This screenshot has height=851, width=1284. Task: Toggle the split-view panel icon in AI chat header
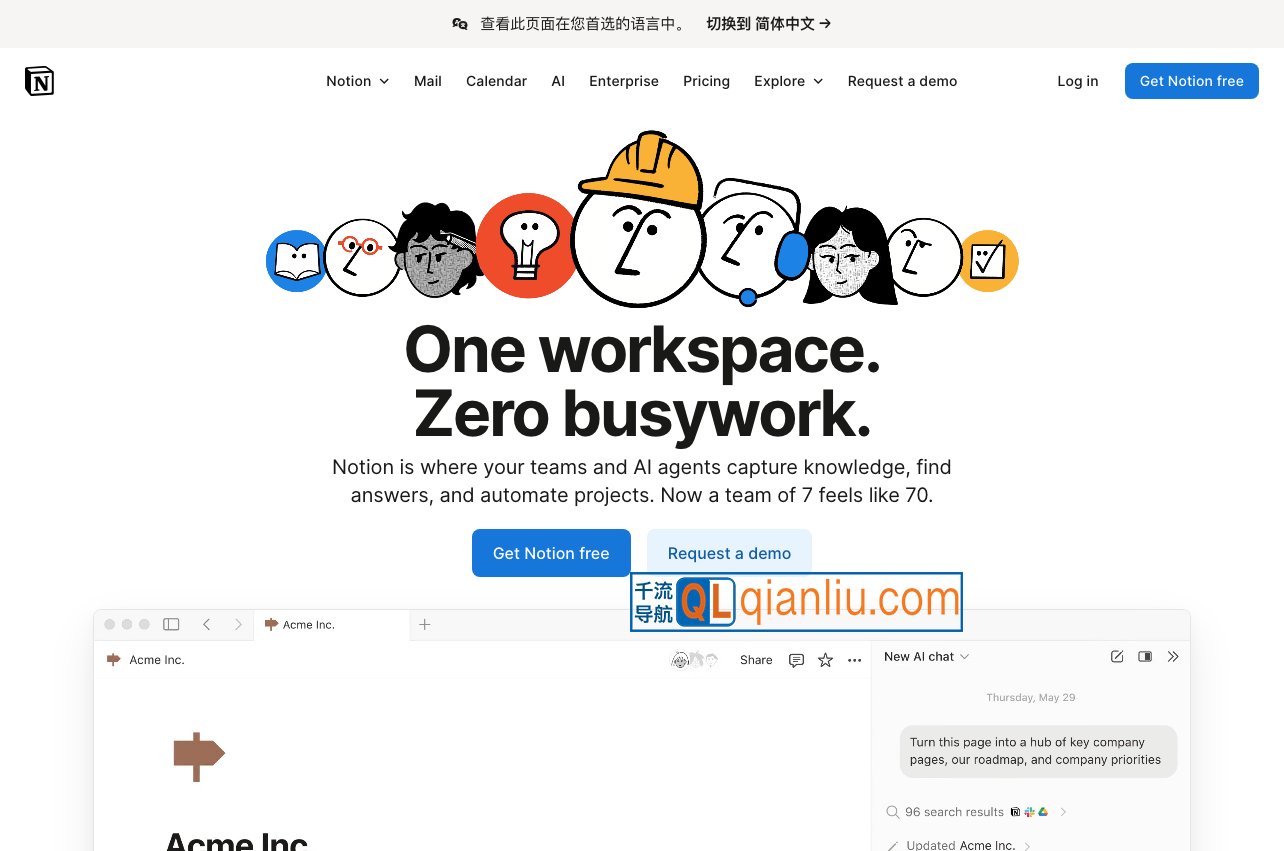tap(1145, 656)
